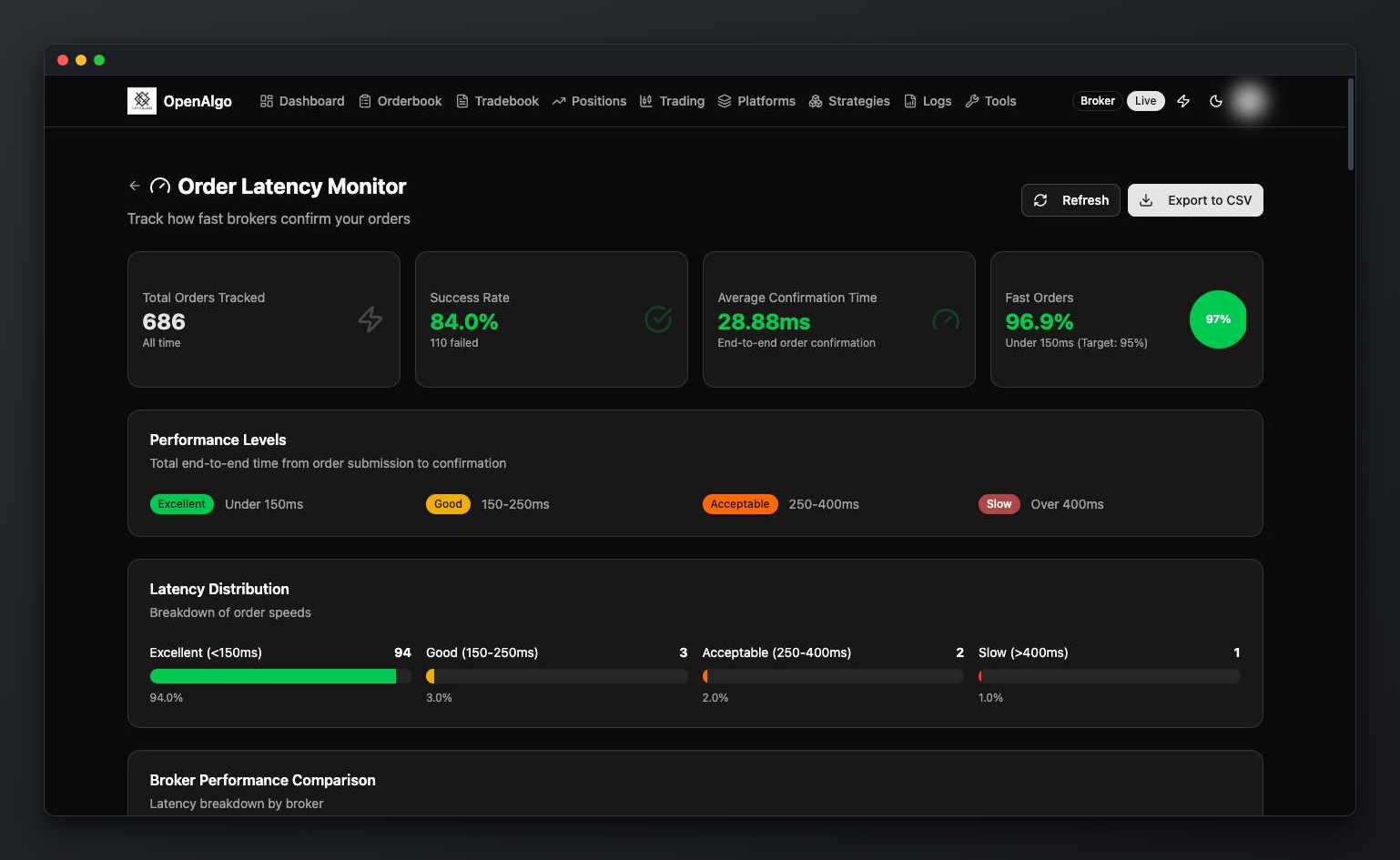This screenshot has height=860, width=1400.
Task: Open the Tradebook nav item
Action: tap(497, 101)
